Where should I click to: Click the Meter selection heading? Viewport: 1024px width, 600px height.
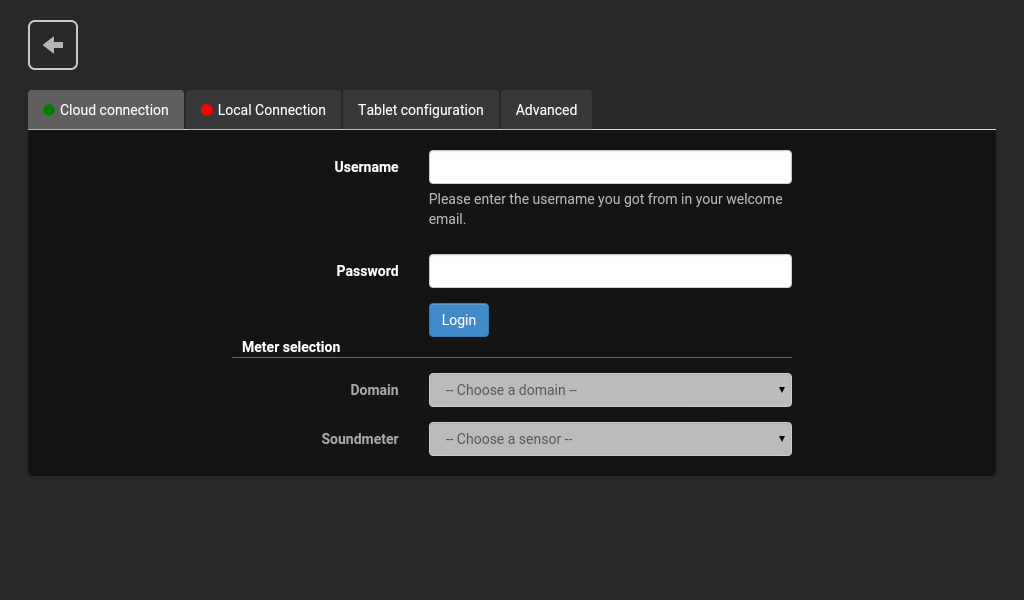coord(291,347)
